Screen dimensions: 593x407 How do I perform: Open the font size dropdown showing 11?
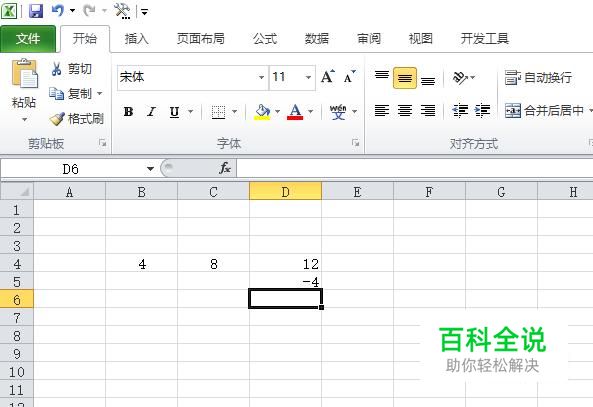[x=309, y=78]
